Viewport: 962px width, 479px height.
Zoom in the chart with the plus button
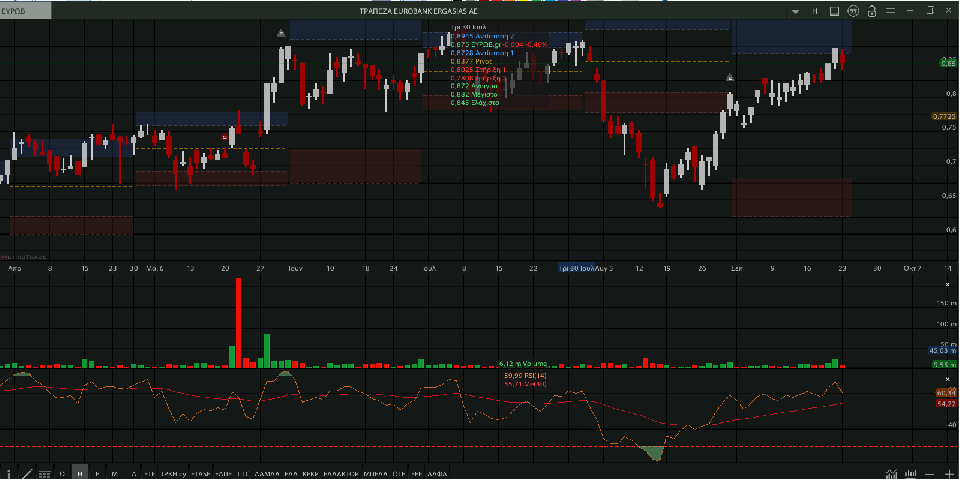pyautogui.click(x=949, y=472)
